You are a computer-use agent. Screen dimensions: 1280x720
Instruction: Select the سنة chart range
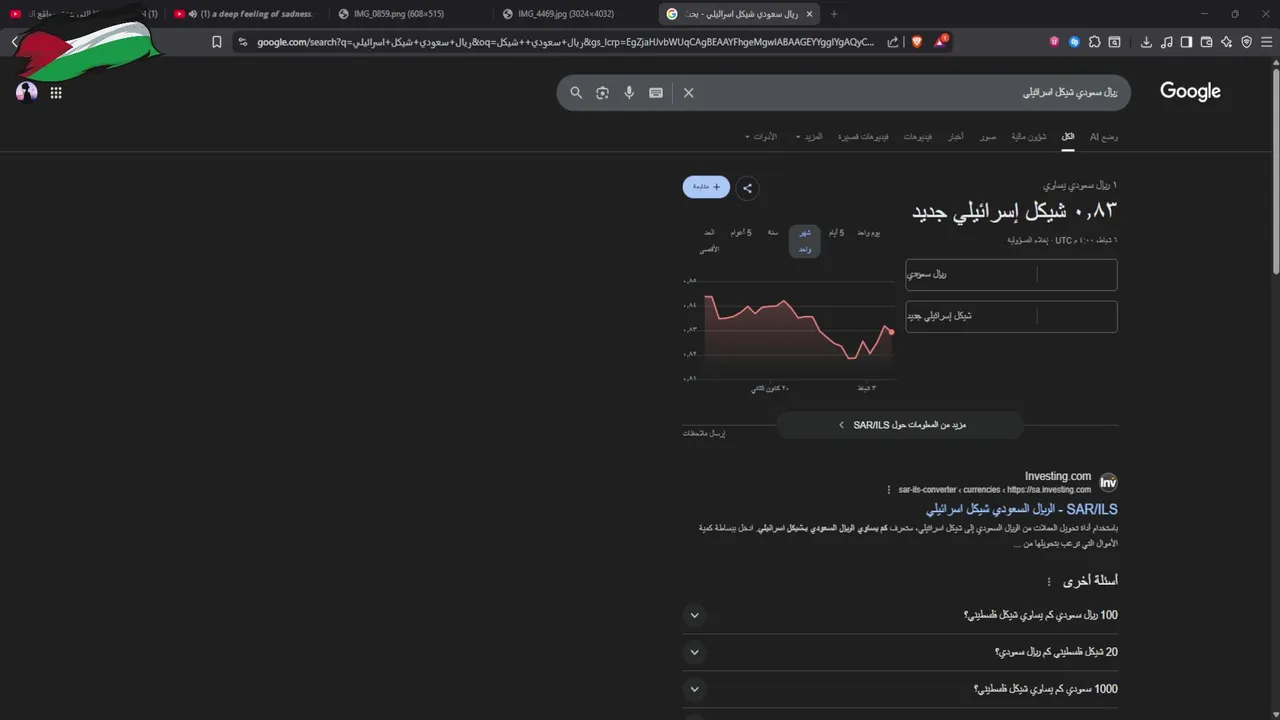pyautogui.click(x=773, y=233)
